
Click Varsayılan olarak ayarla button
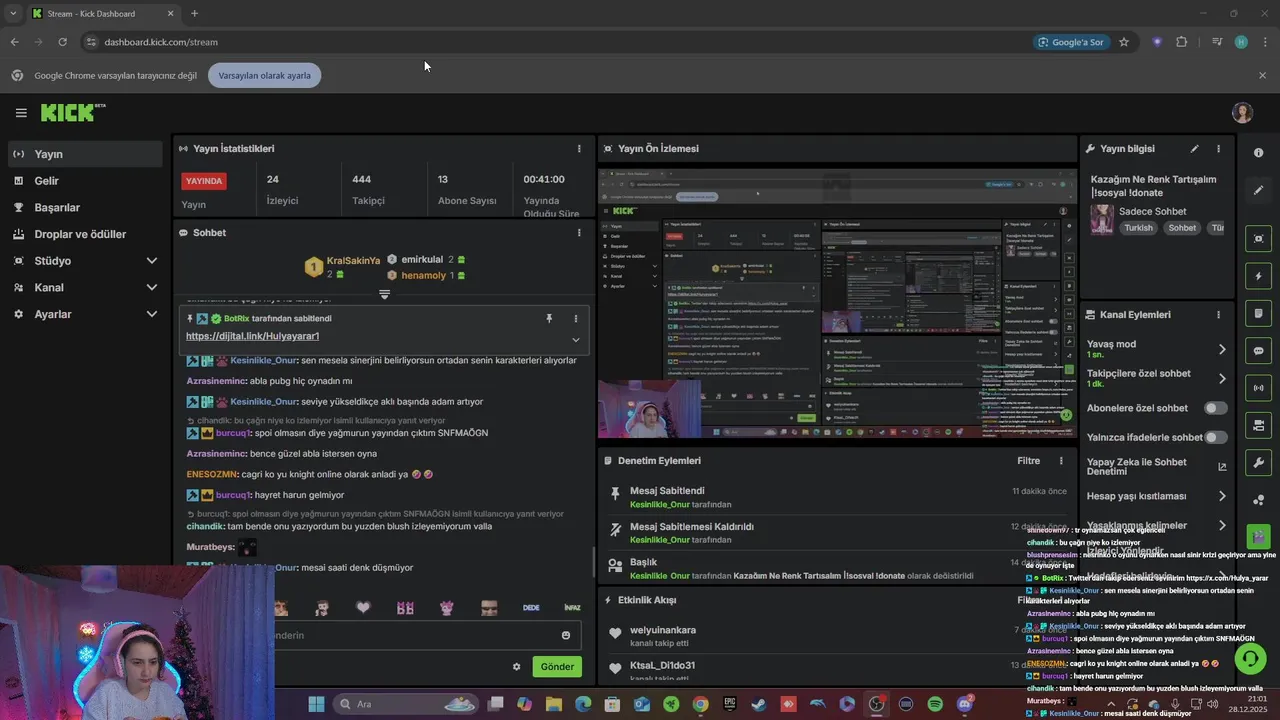(x=265, y=75)
